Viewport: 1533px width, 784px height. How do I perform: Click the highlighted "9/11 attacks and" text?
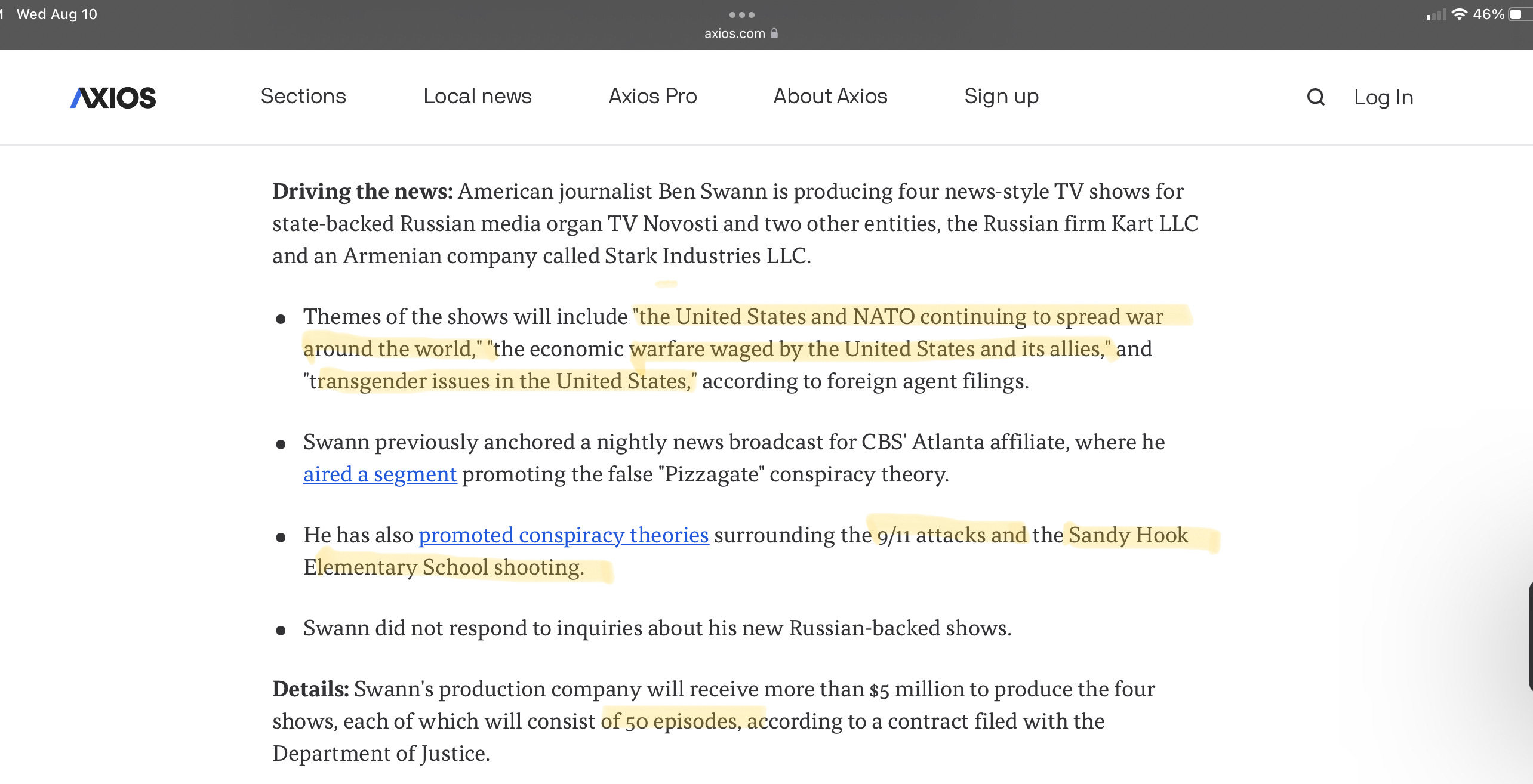tap(952, 535)
